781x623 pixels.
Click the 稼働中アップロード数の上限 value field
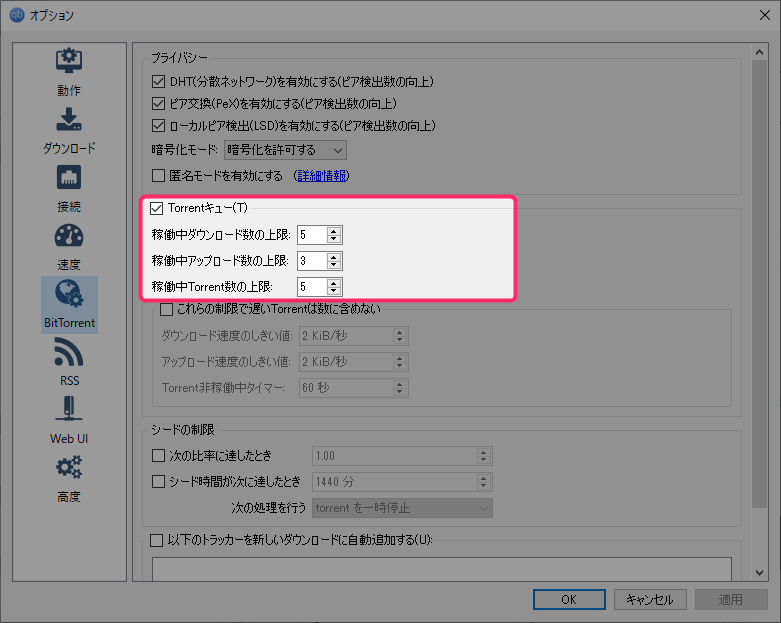[x=312, y=260]
